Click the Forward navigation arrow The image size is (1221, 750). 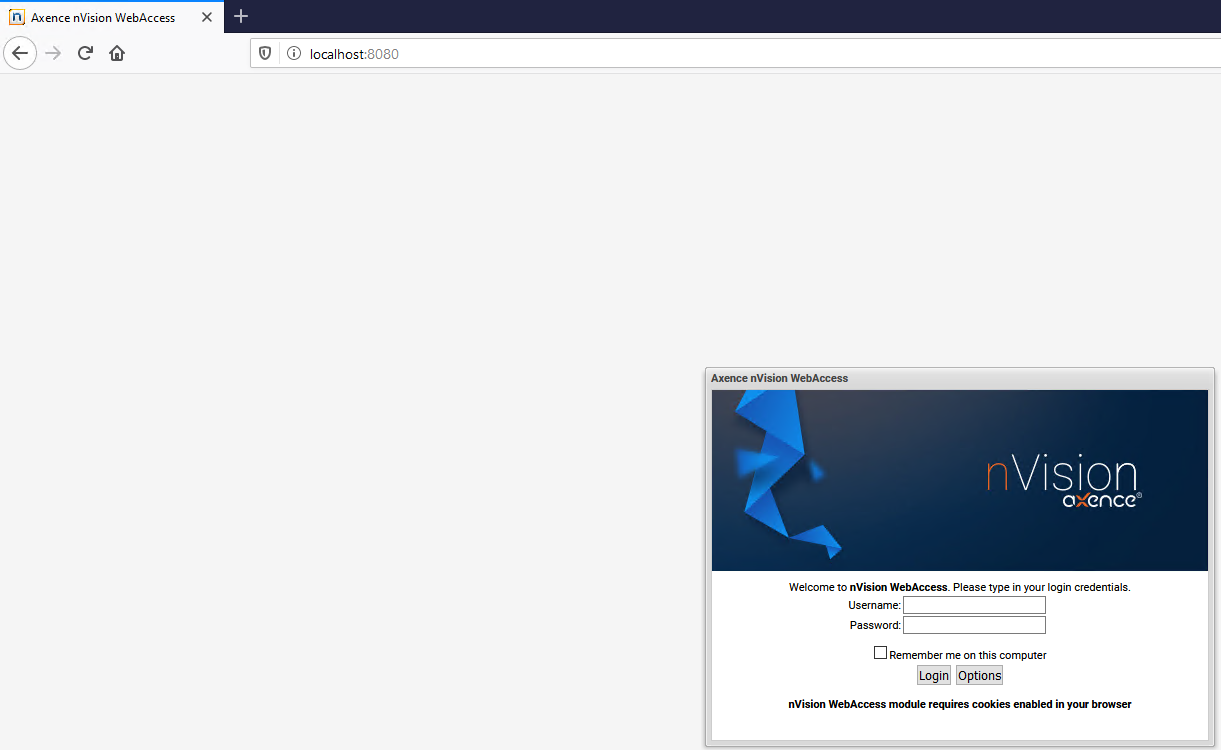pos(54,53)
